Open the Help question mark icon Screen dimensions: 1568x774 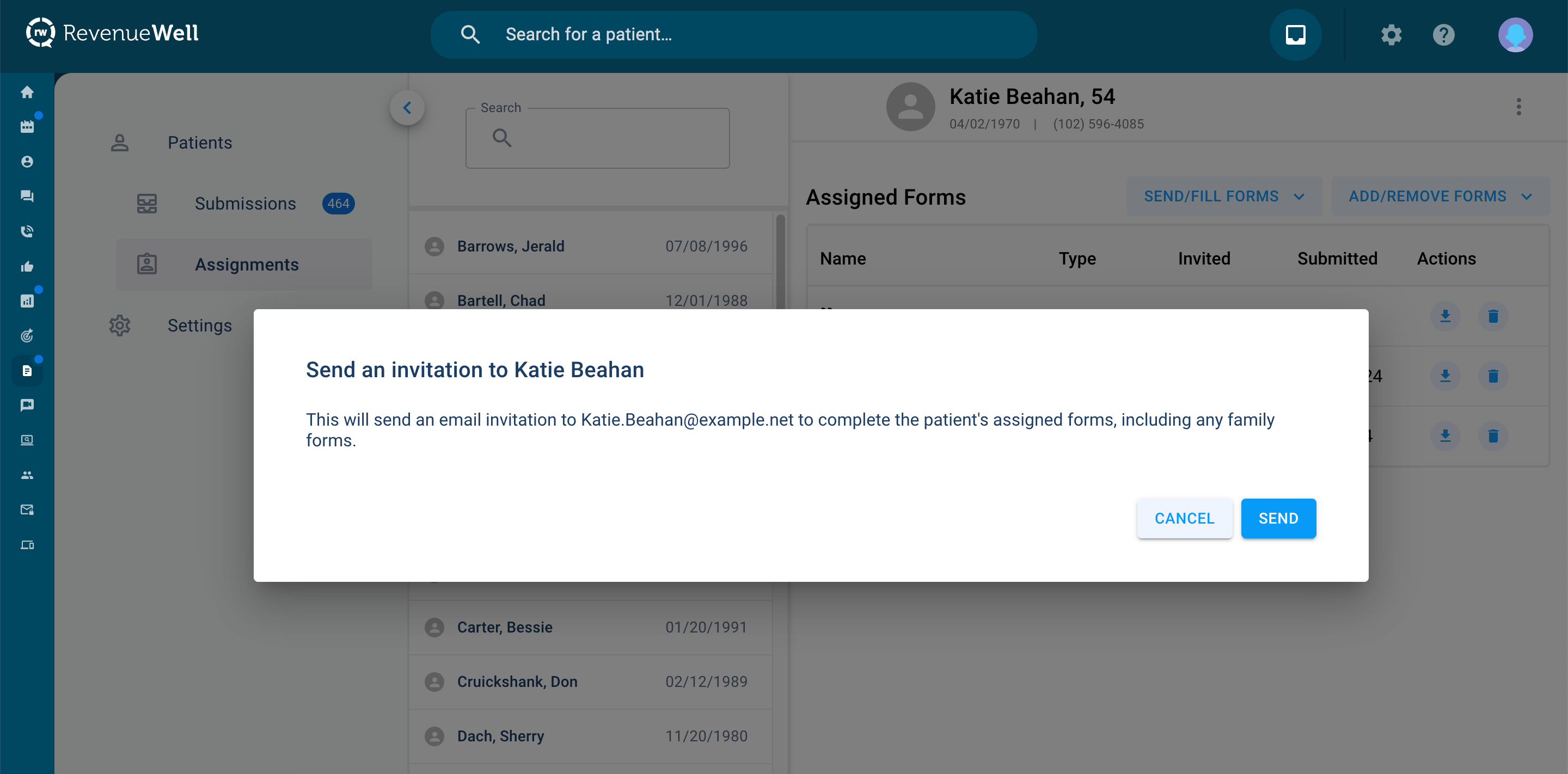[x=1443, y=35]
